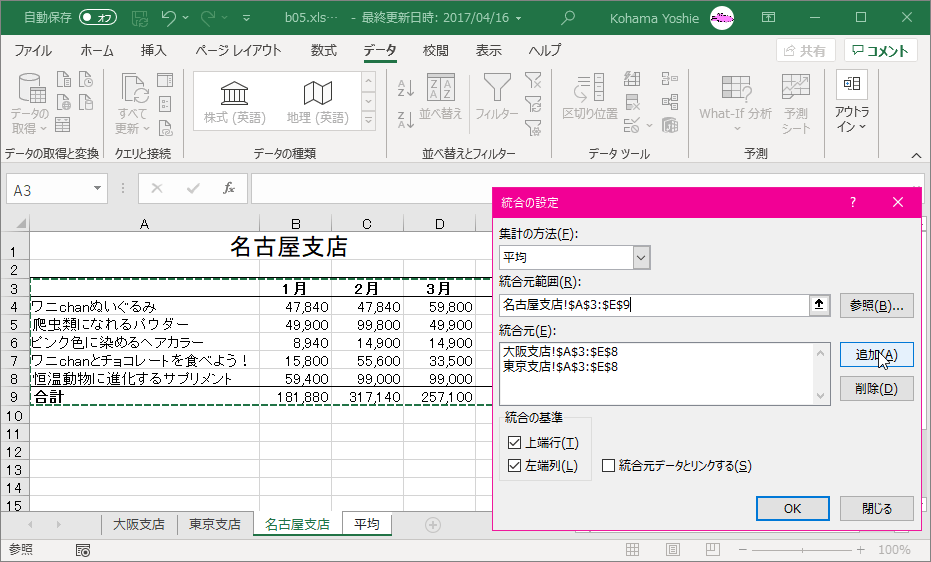931x562 pixels.
Task: Enable 統合元データとリンクする checkbox
Action: [x=609, y=465]
